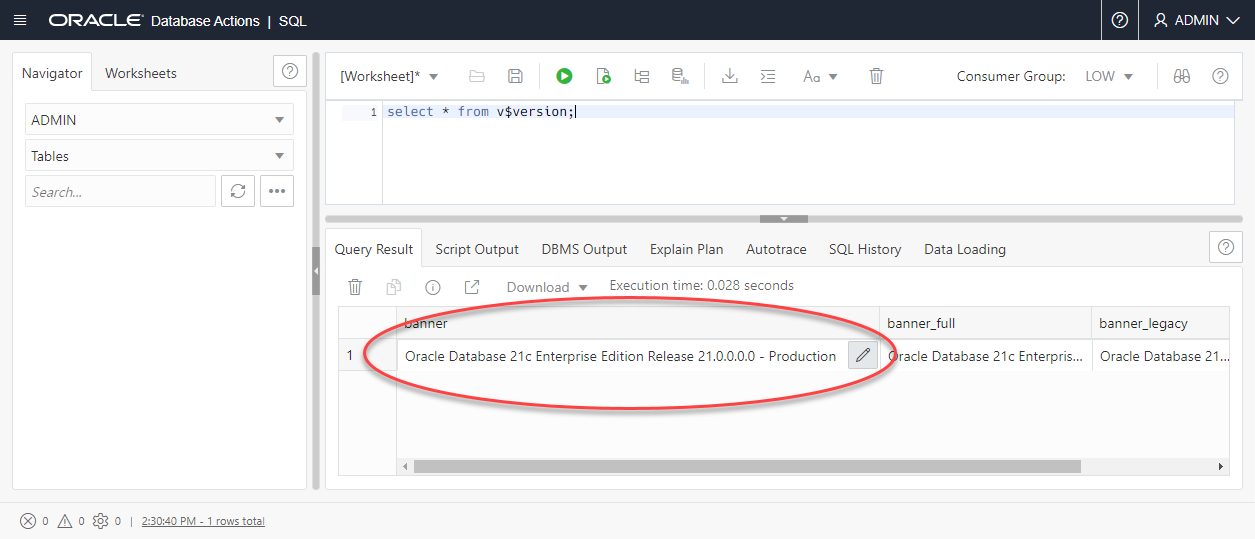Select the Query Result tab
Screen dimensions: 1255x539
coord(374,249)
